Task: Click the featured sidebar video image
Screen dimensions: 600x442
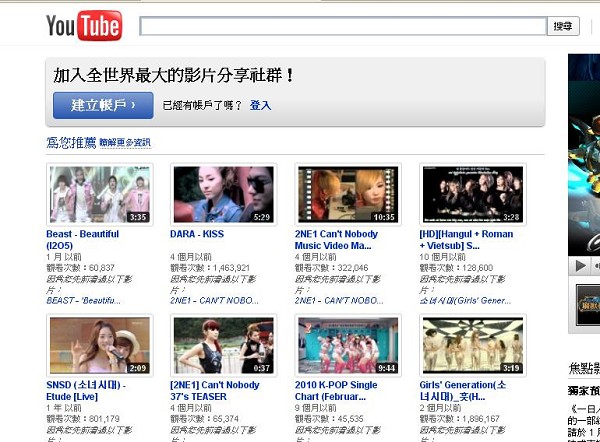Action: [x=584, y=155]
